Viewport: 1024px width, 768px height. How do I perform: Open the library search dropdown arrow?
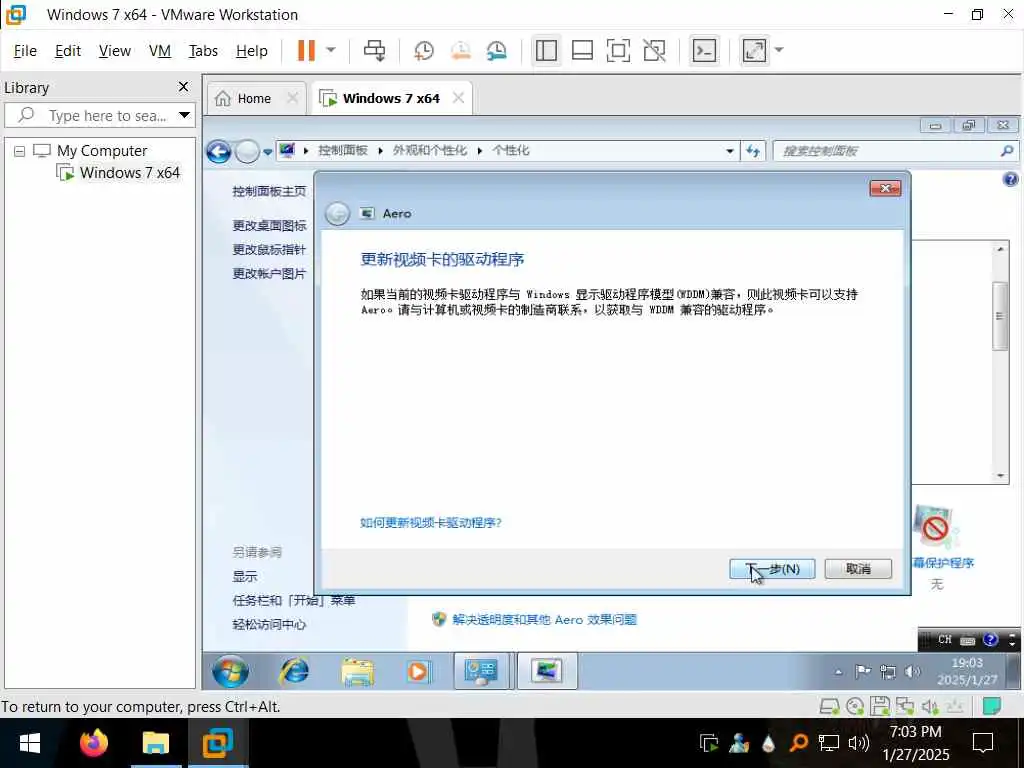(x=185, y=116)
